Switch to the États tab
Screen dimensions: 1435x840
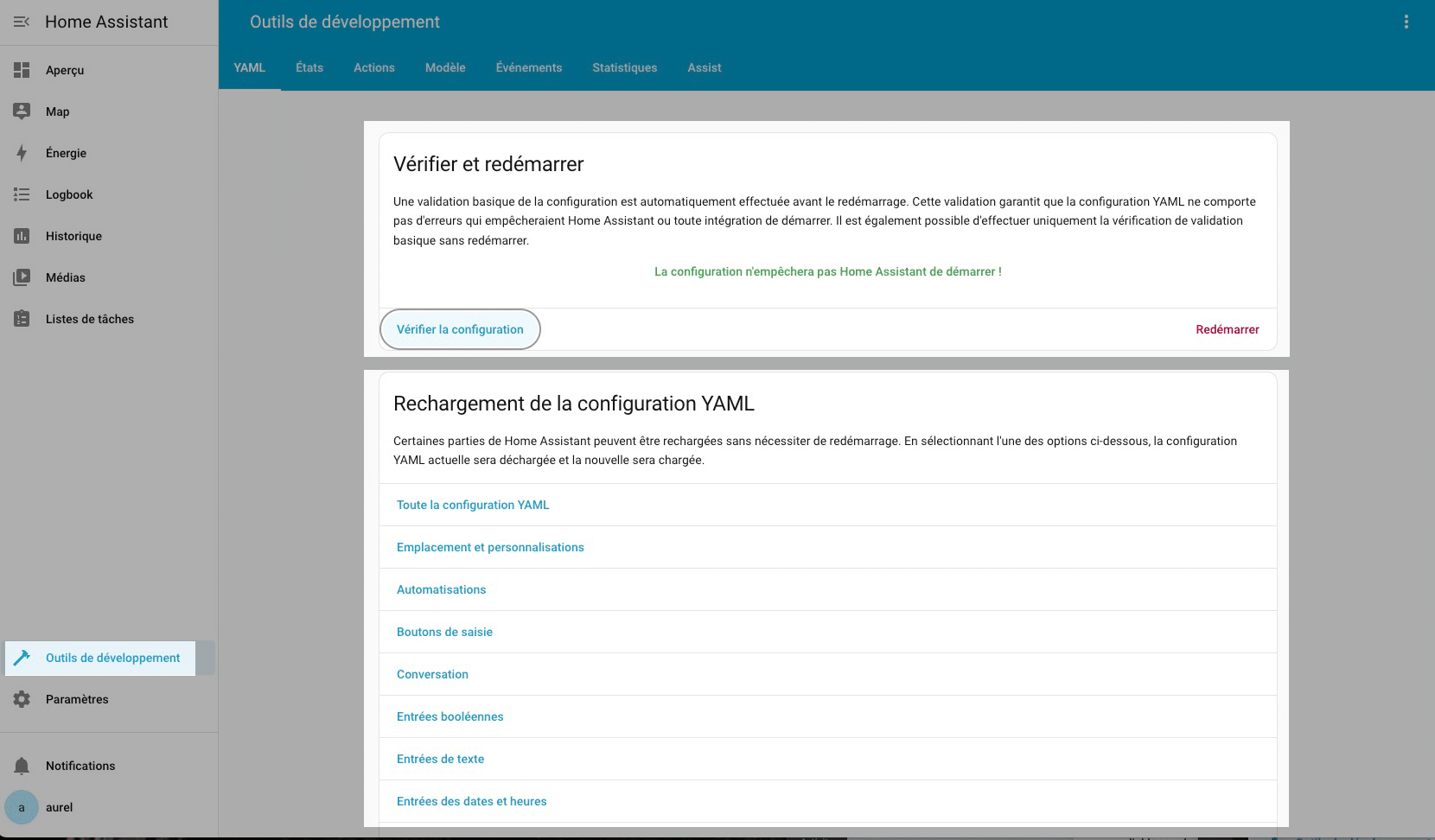[309, 67]
